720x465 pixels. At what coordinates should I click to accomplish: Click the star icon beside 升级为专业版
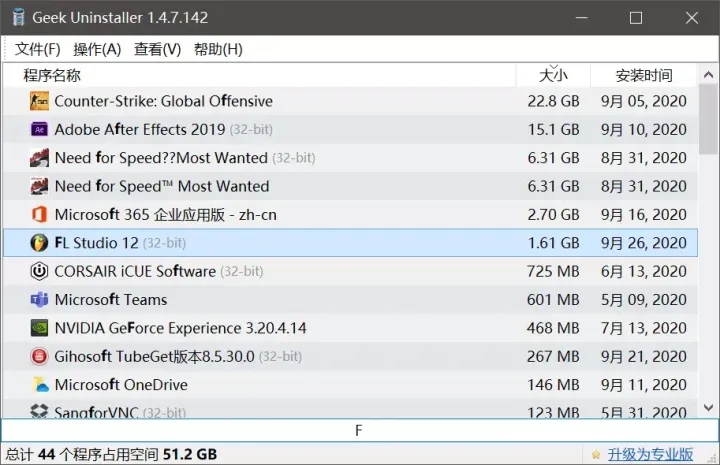pyautogui.click(x=596, y=454)
